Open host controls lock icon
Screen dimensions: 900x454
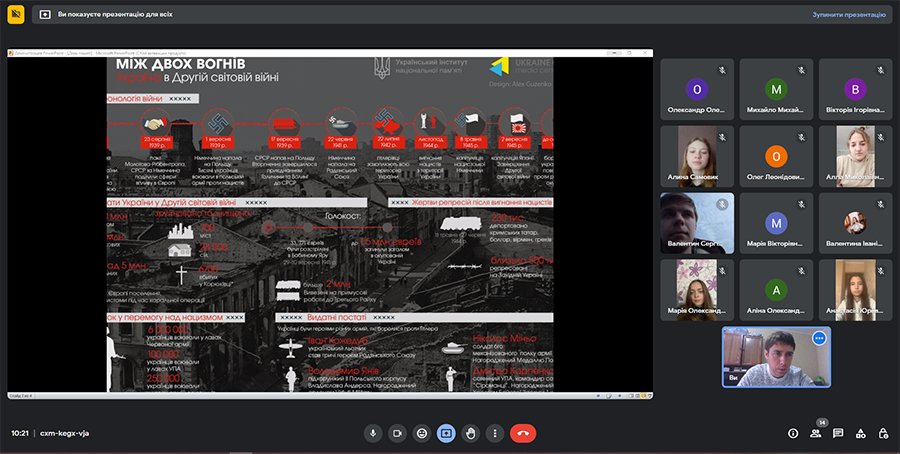point(883,433)
